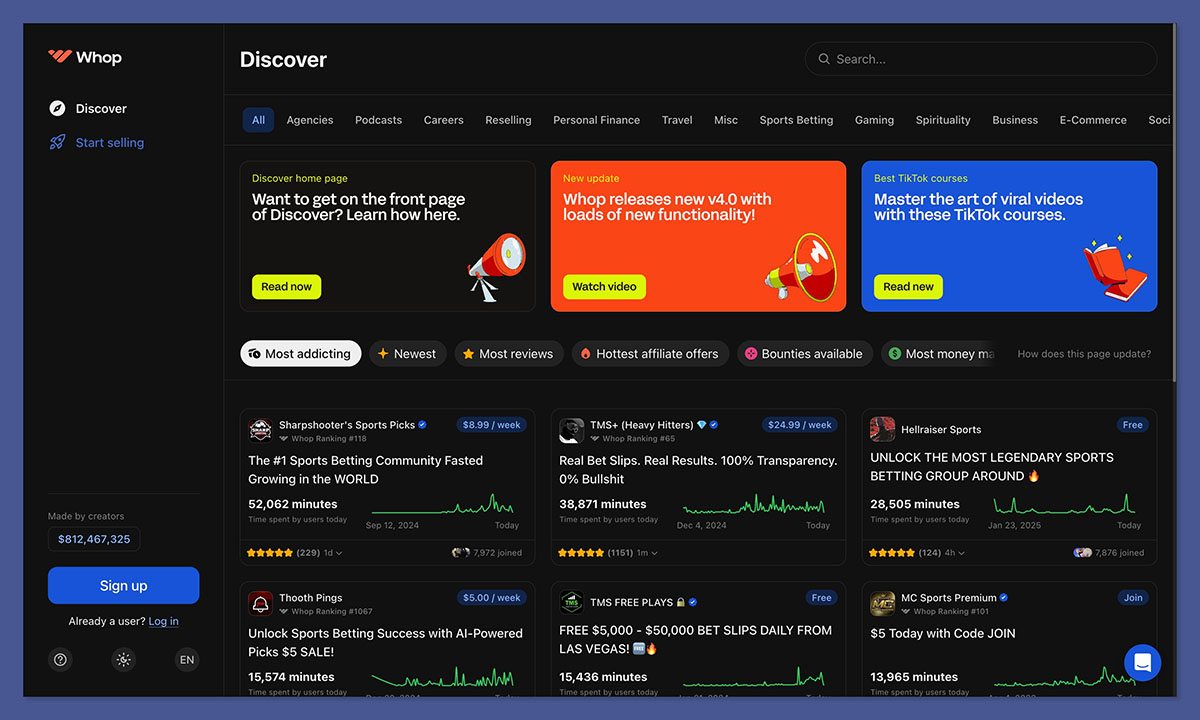Image resolution: width=1200 pixels, height=720 pixels.
Task: Click the search magnifier icon
Action: [x=823, y=59]
